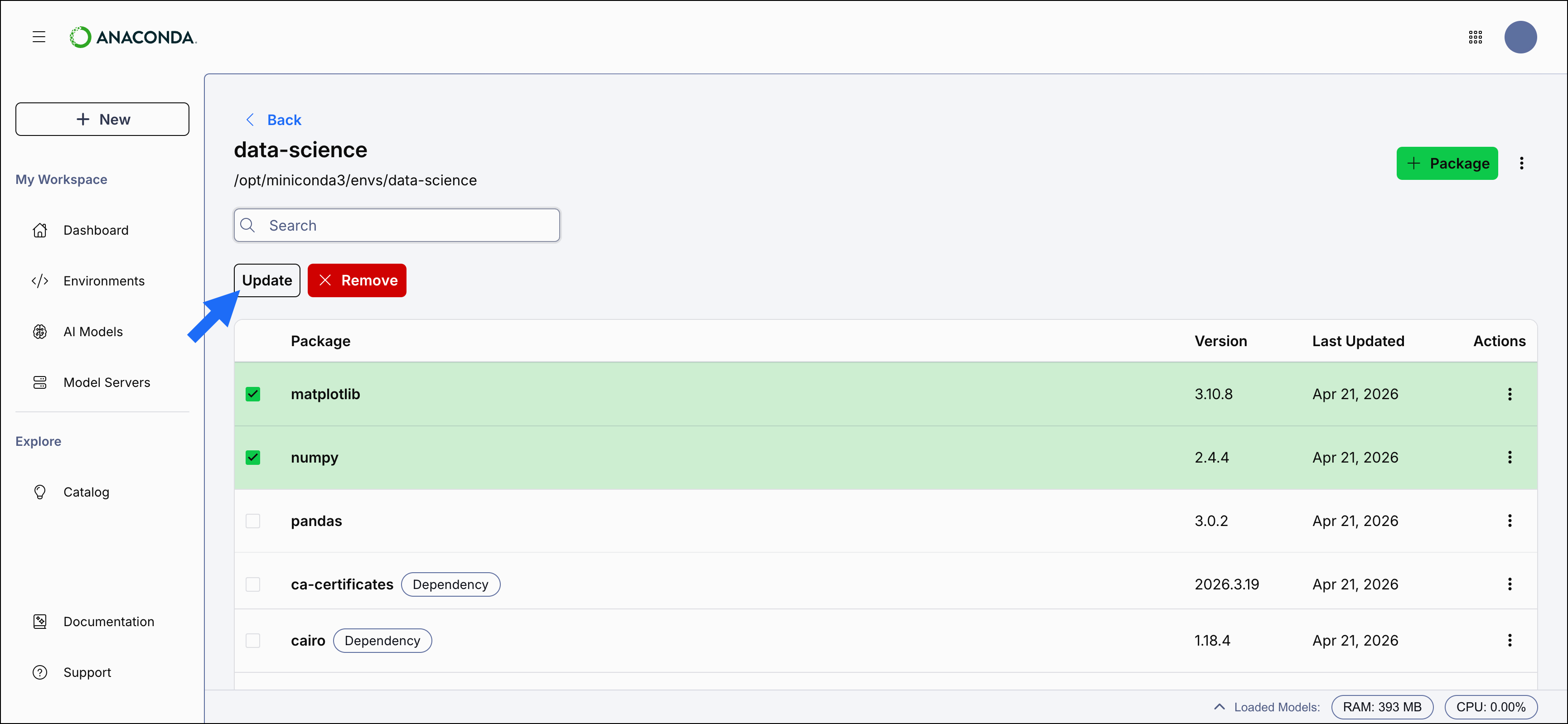This screenshot has width=1568, height=724.
Task: Open actions menu for numpy row
Action: click(1510, 457)
